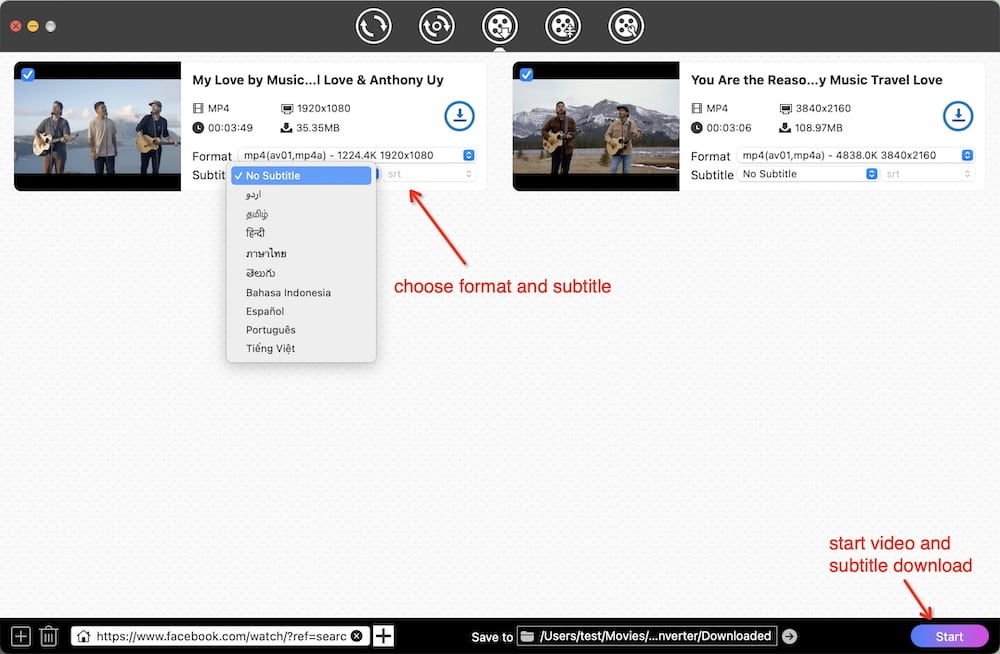
Task: Open Subtitle dropdown showing No Subtitle on right video
Action: [808, 174]
